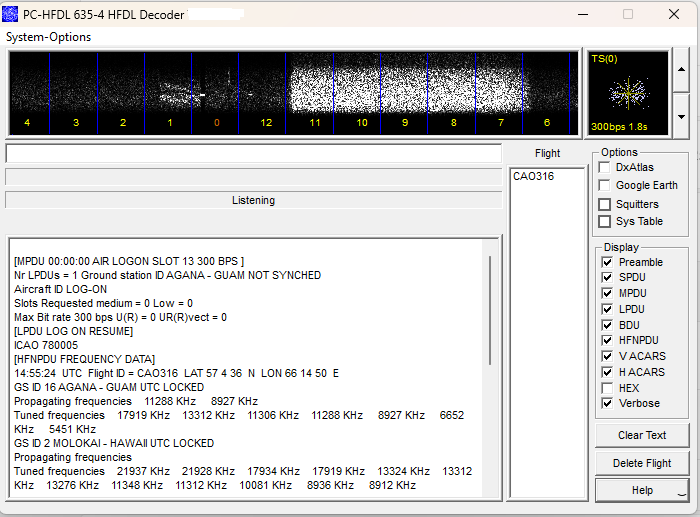Screen dimensions: 700x517
Task: Turn on the HEX display checkbox
Action: click(x=607, y=387)
